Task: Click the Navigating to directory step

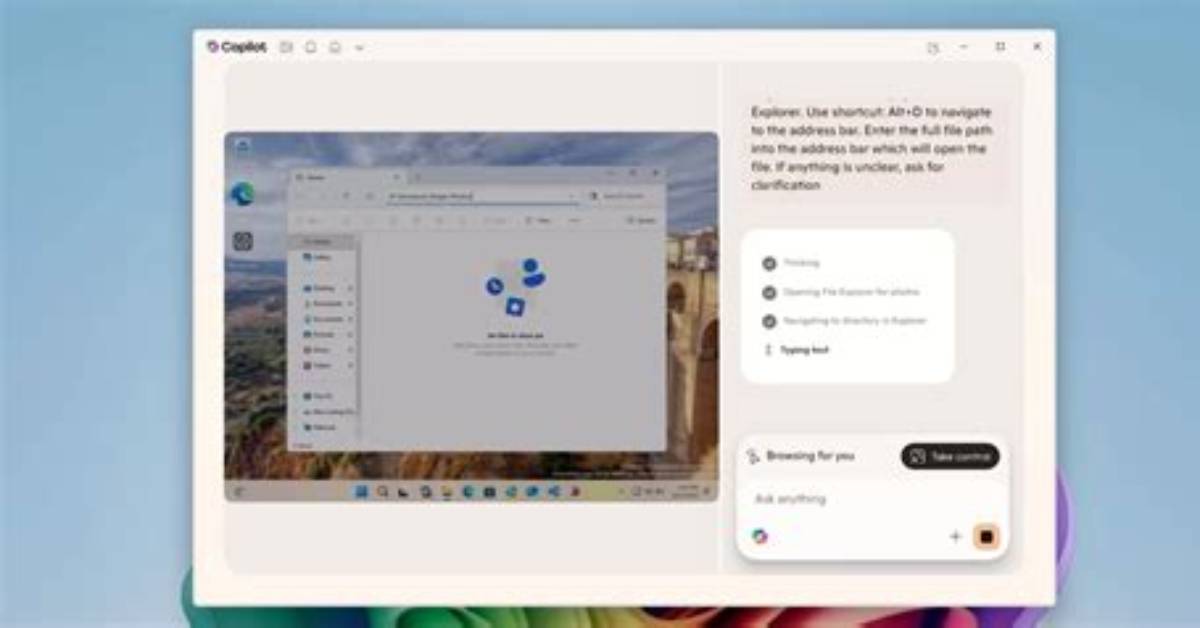Action: point(845,321)
